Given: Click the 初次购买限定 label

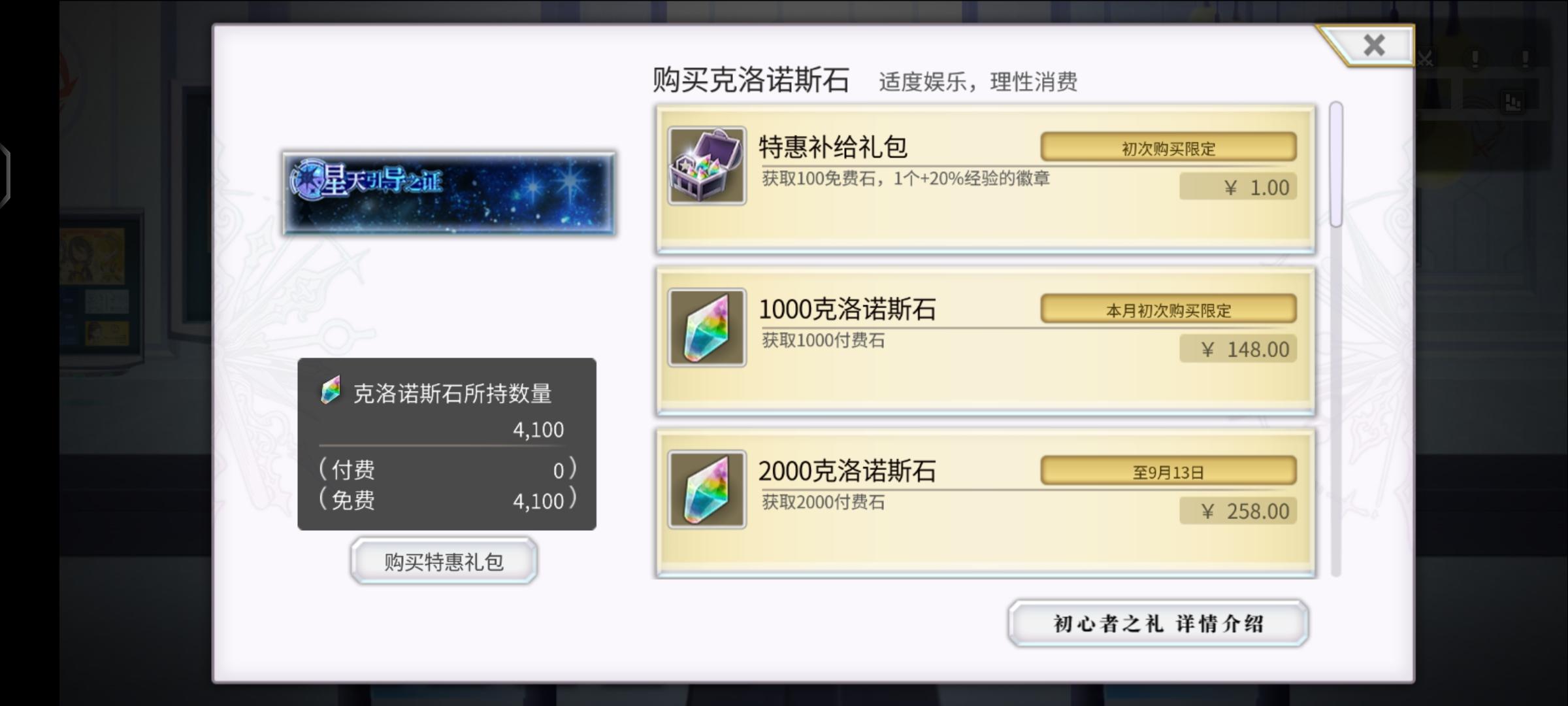Looking at the screenshot, I should pos(1168,148).
